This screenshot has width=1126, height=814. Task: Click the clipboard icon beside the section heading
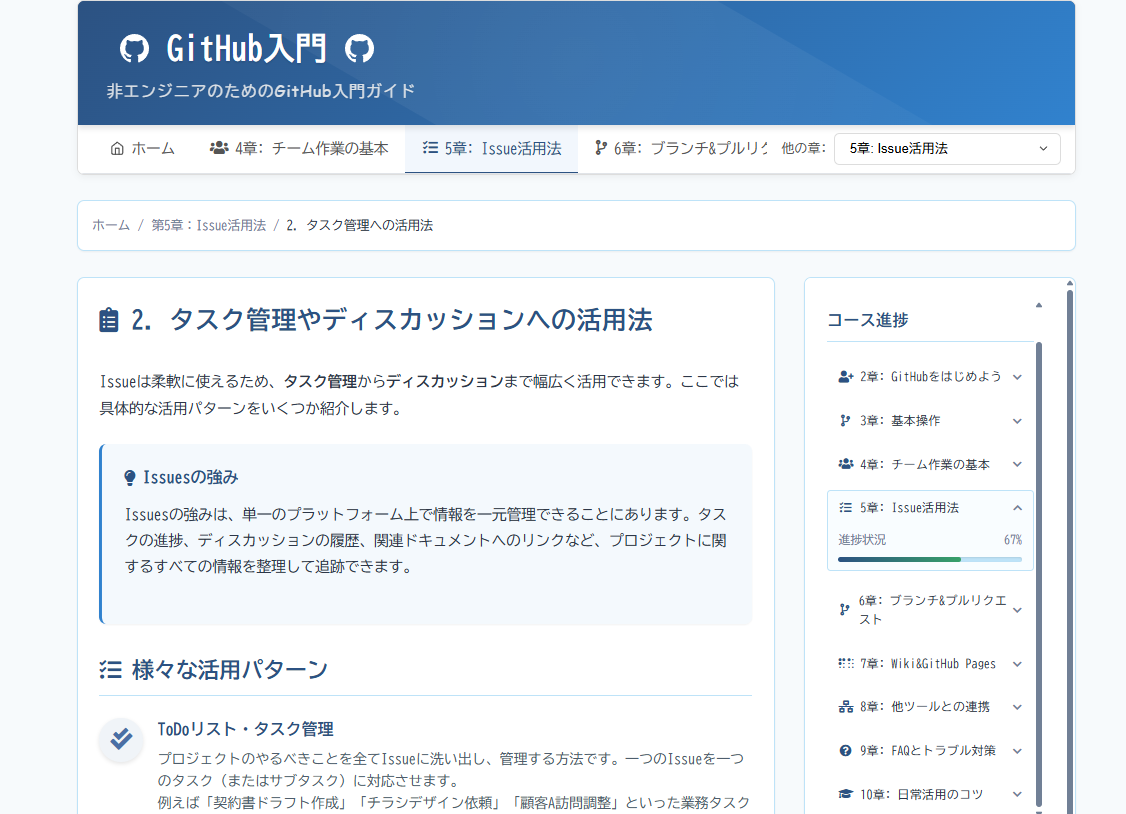point(108,320)
